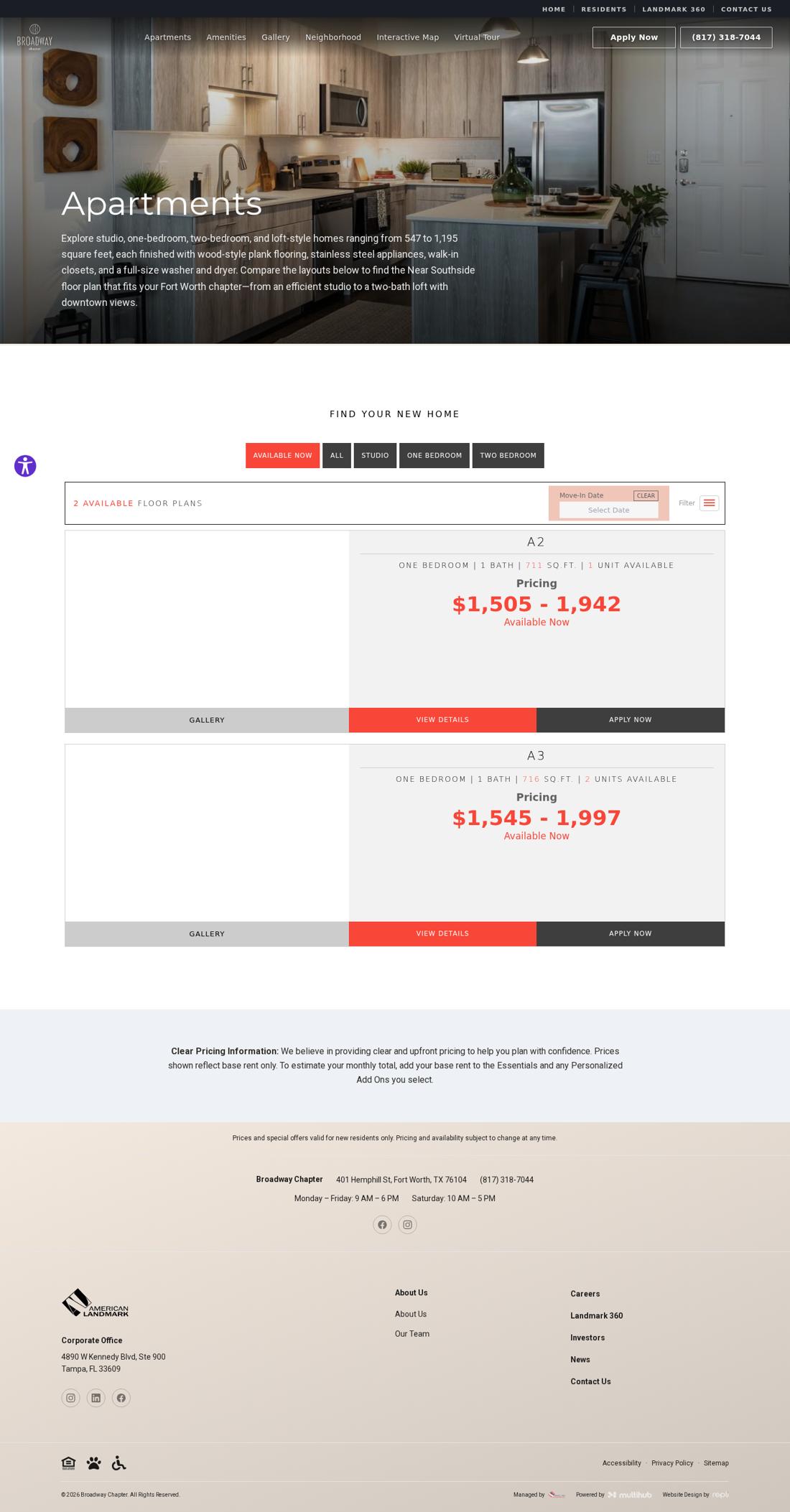Open the A2 floor plan Gallery
This screenshot has width=790, height=1512.
[207, 720]
